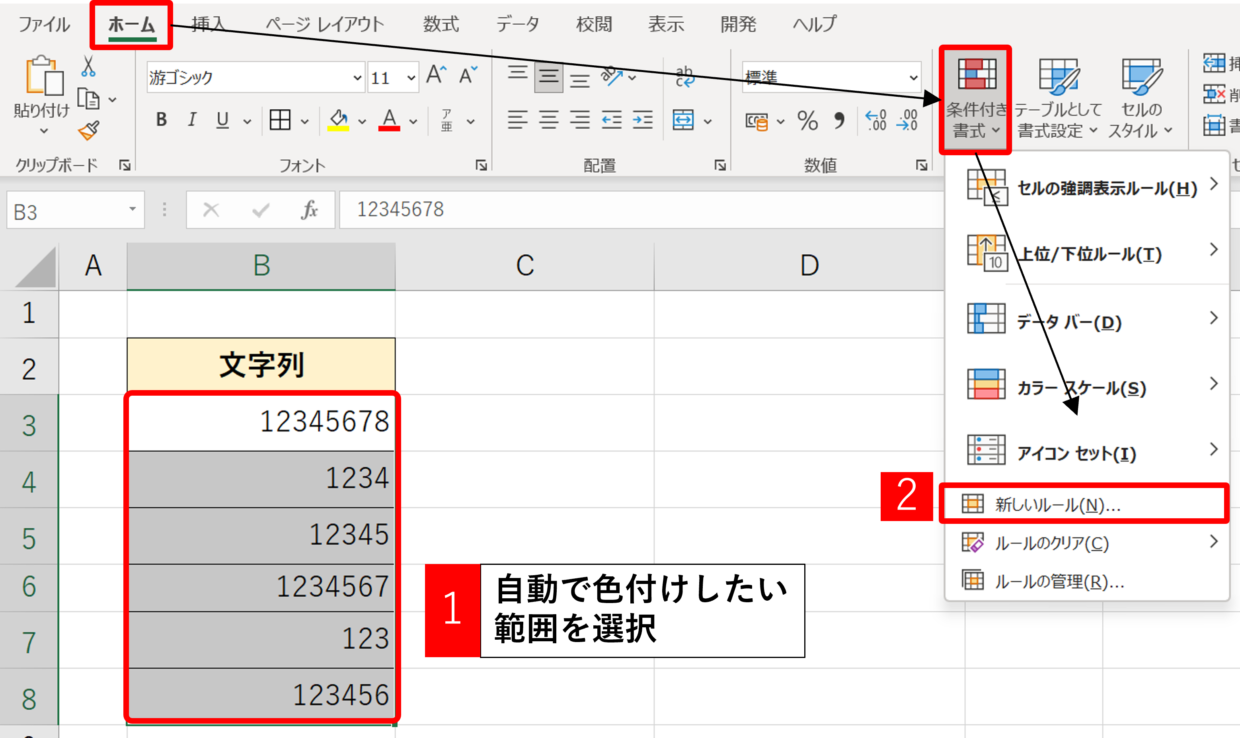Viewport: 1240px width, 738px height.
Task: Toggle Italic formatting
Action: click(x=191, y=121)
